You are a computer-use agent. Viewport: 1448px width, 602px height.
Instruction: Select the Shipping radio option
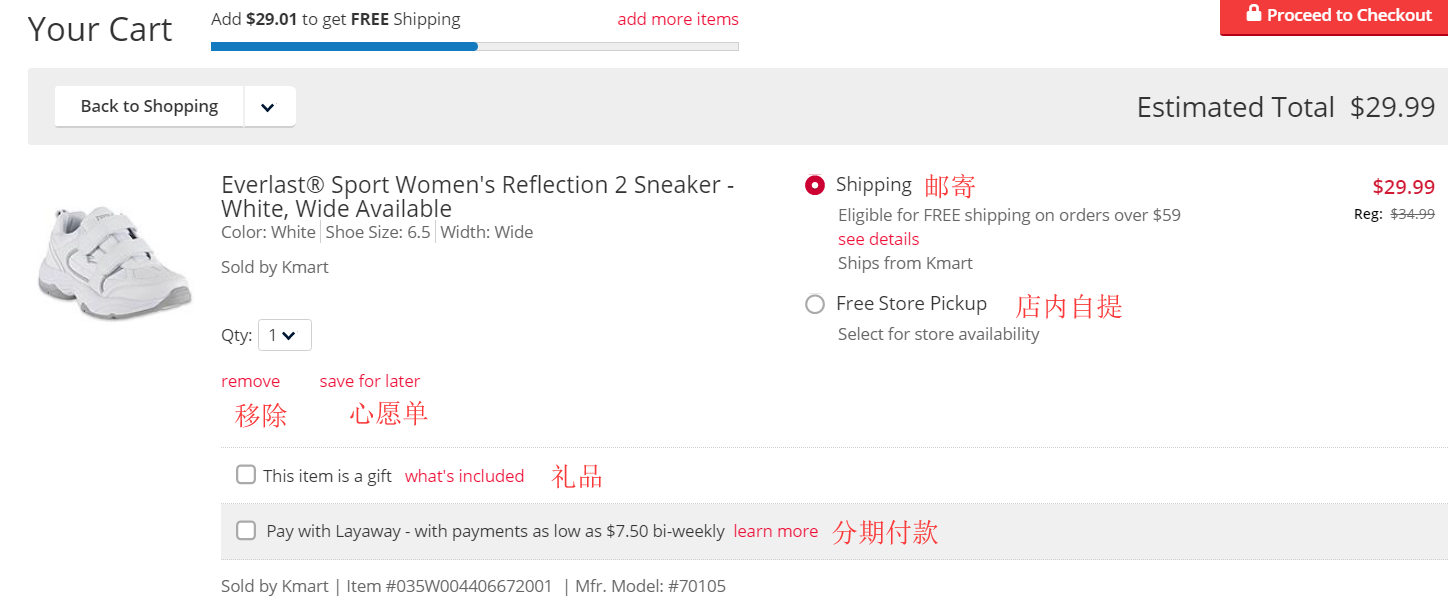[815, 185]
